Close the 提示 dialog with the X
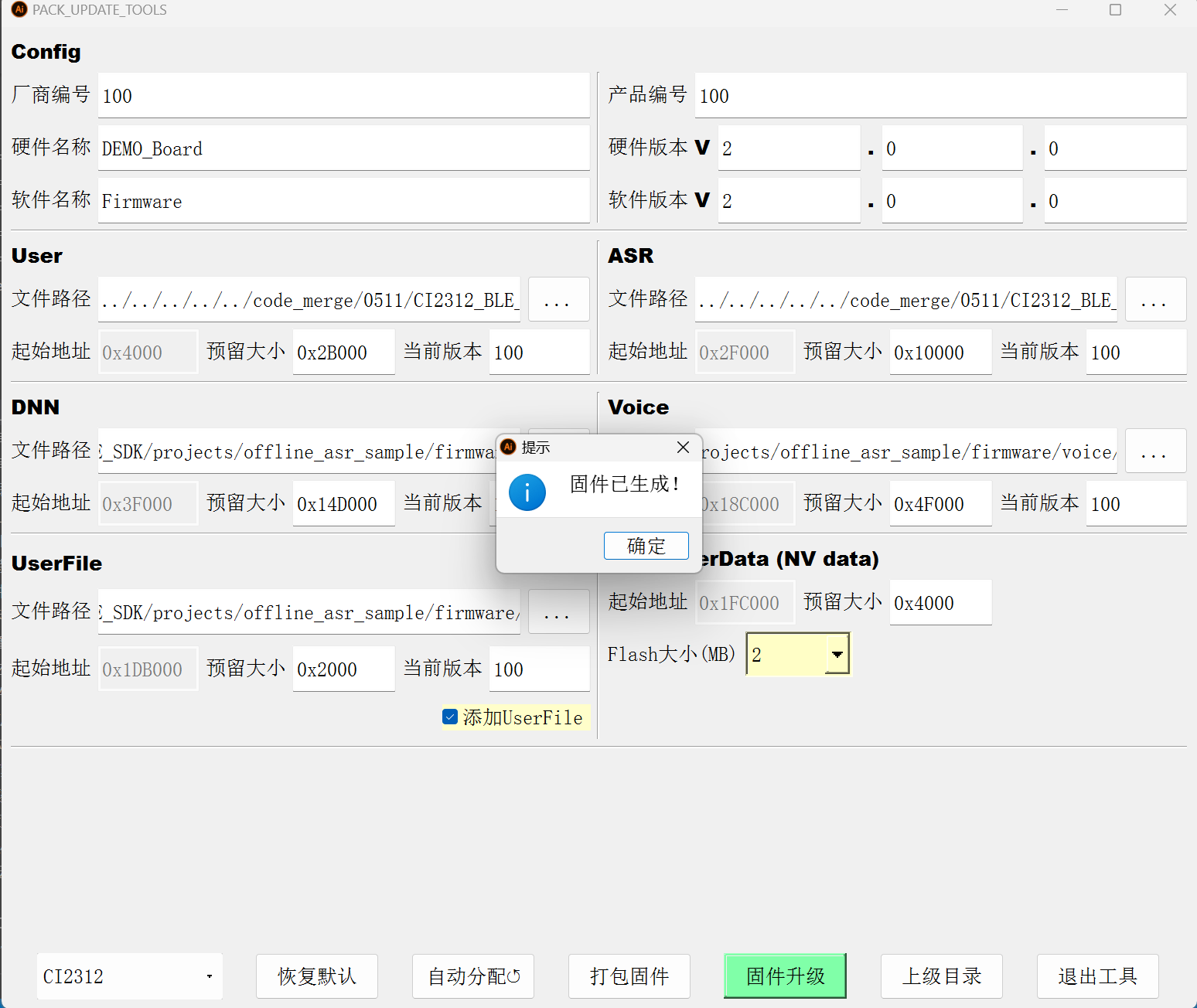The image size is (1197, 1008). click(x=683, y=448)
